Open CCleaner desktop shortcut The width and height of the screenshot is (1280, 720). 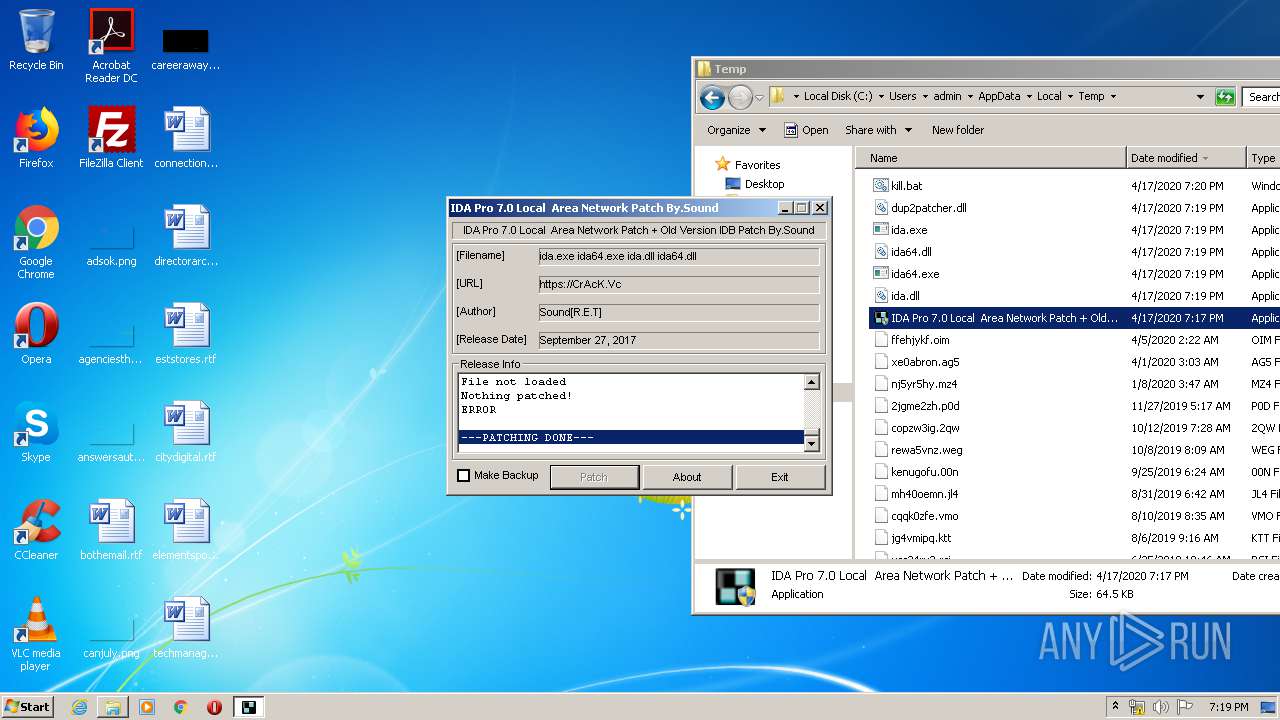[36, 529]
